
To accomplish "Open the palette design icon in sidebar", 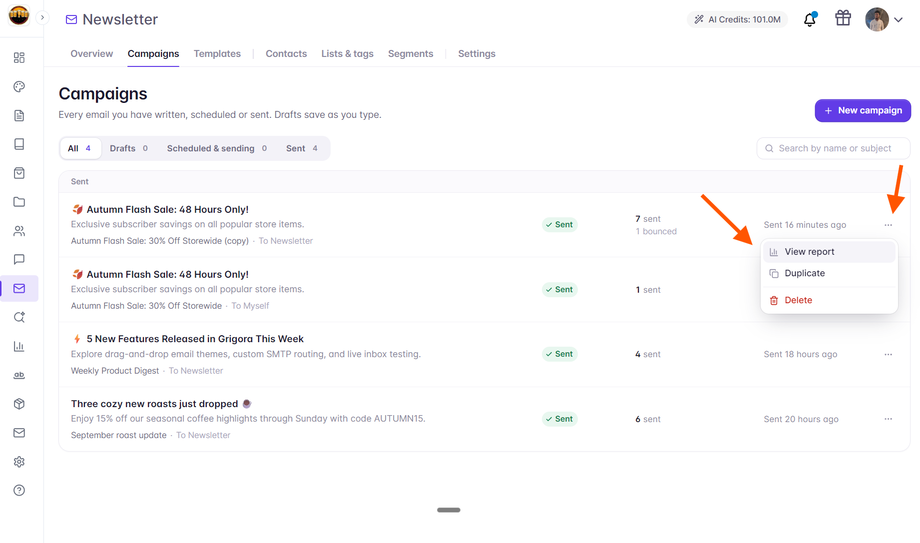I will coord(19,86).
